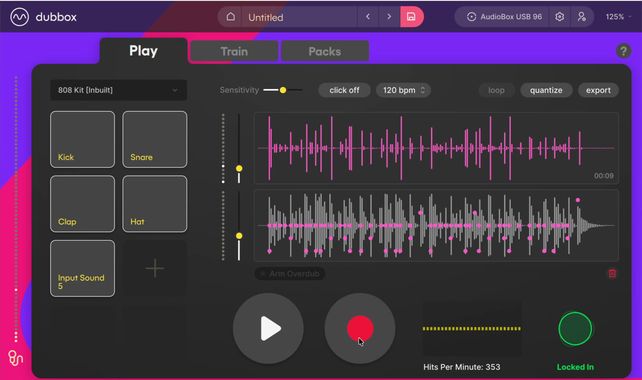Open help with the question mark icon
This screenshot has height=380, width=642.
623,51
